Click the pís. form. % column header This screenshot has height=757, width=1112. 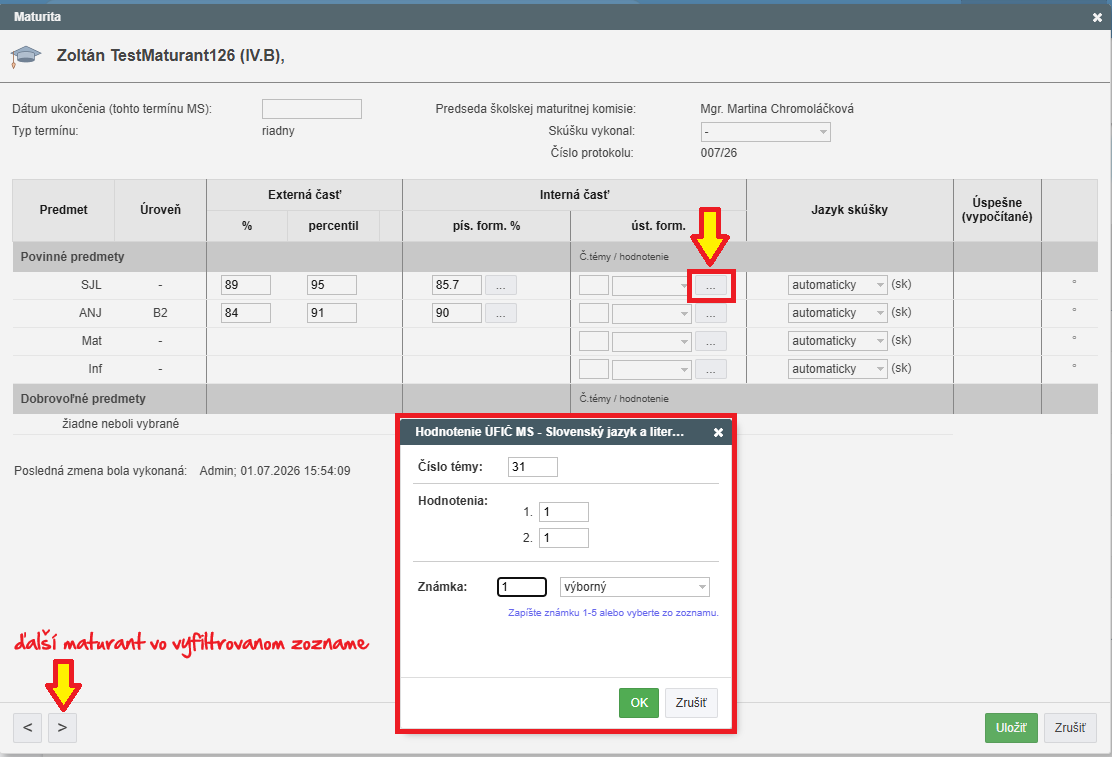[x=486, y=226]
